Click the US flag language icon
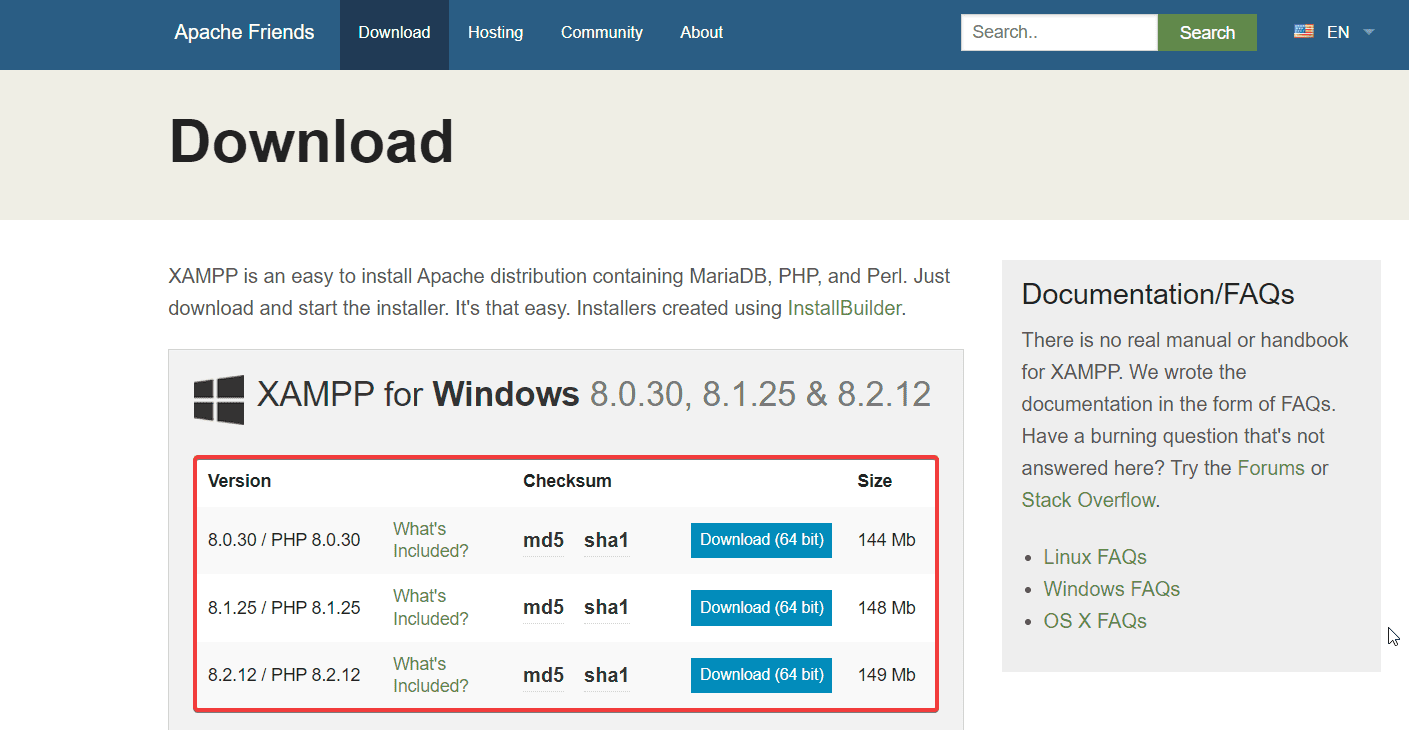 (1303, 30)
